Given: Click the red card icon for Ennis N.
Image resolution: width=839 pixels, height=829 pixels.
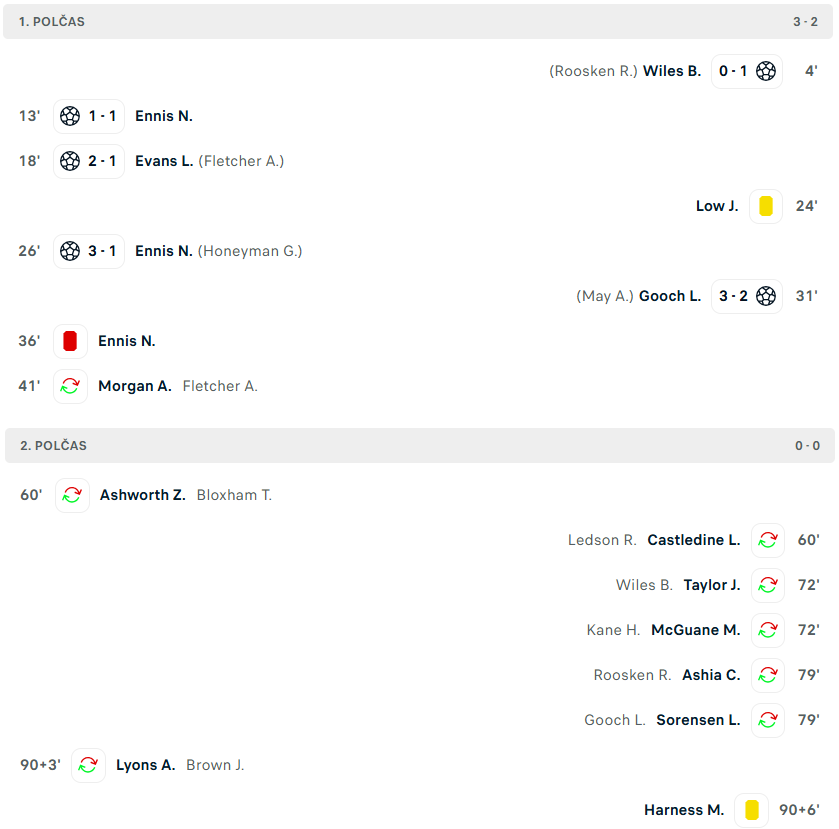Looking at the screenshot, I should tap(70, 341).
